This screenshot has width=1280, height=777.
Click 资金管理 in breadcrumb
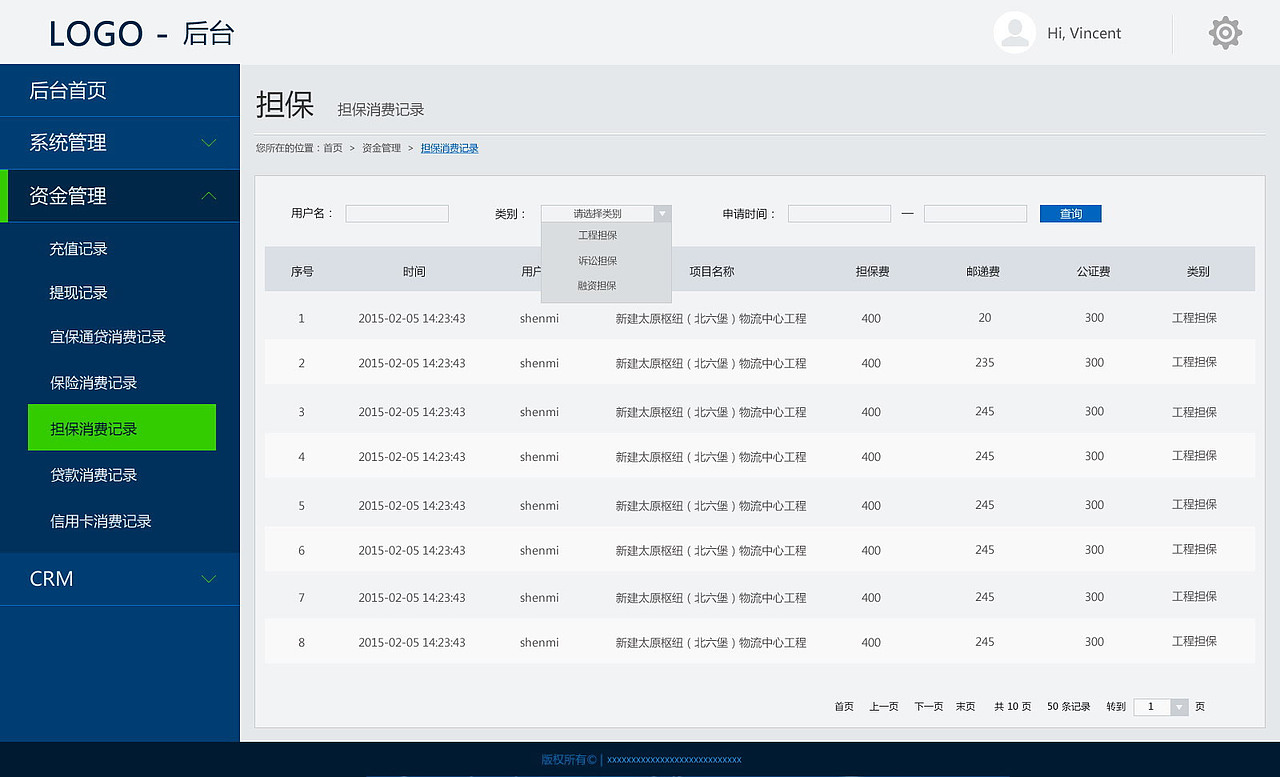381,148
